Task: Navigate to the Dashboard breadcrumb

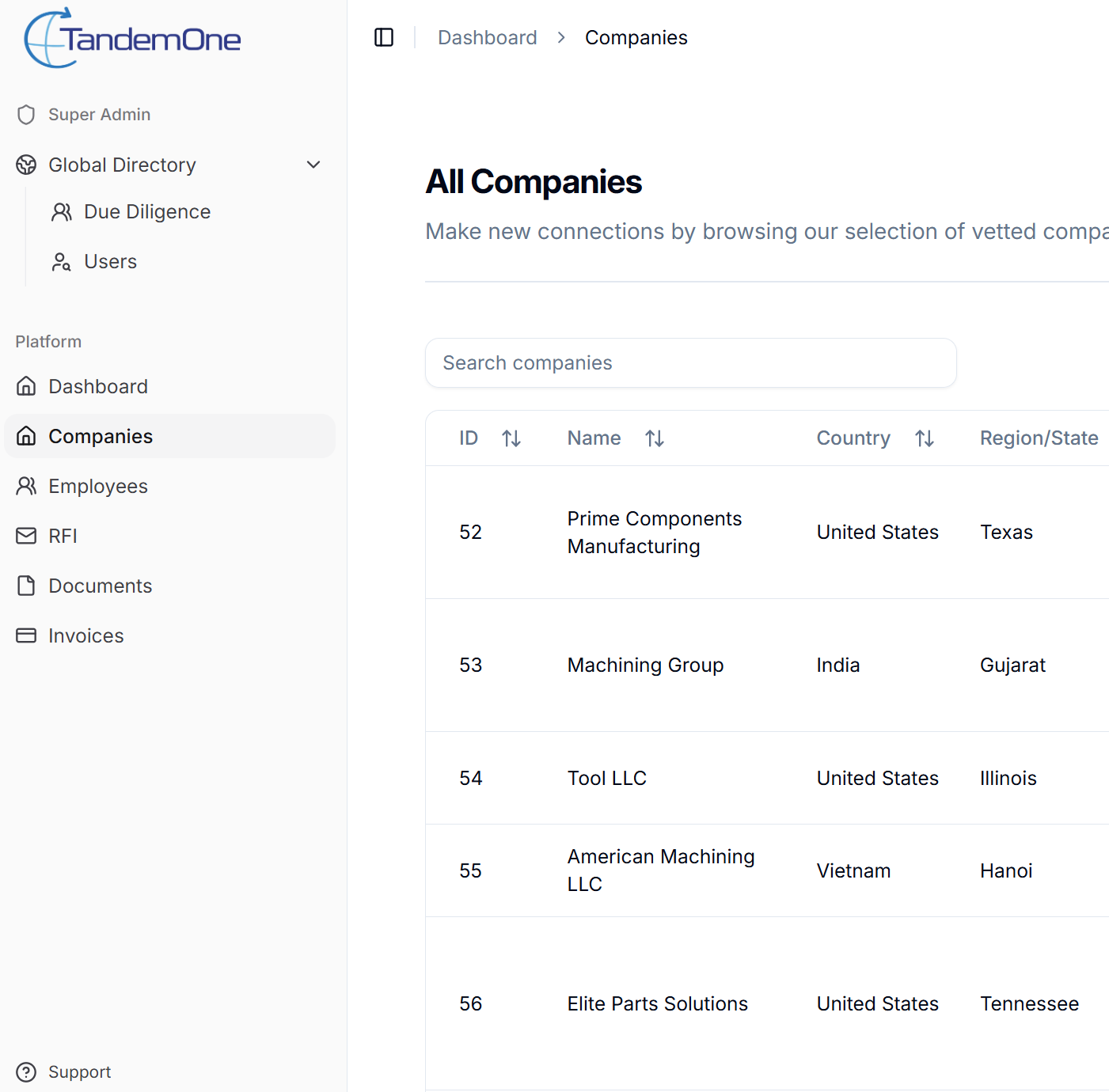Action: 487,37
